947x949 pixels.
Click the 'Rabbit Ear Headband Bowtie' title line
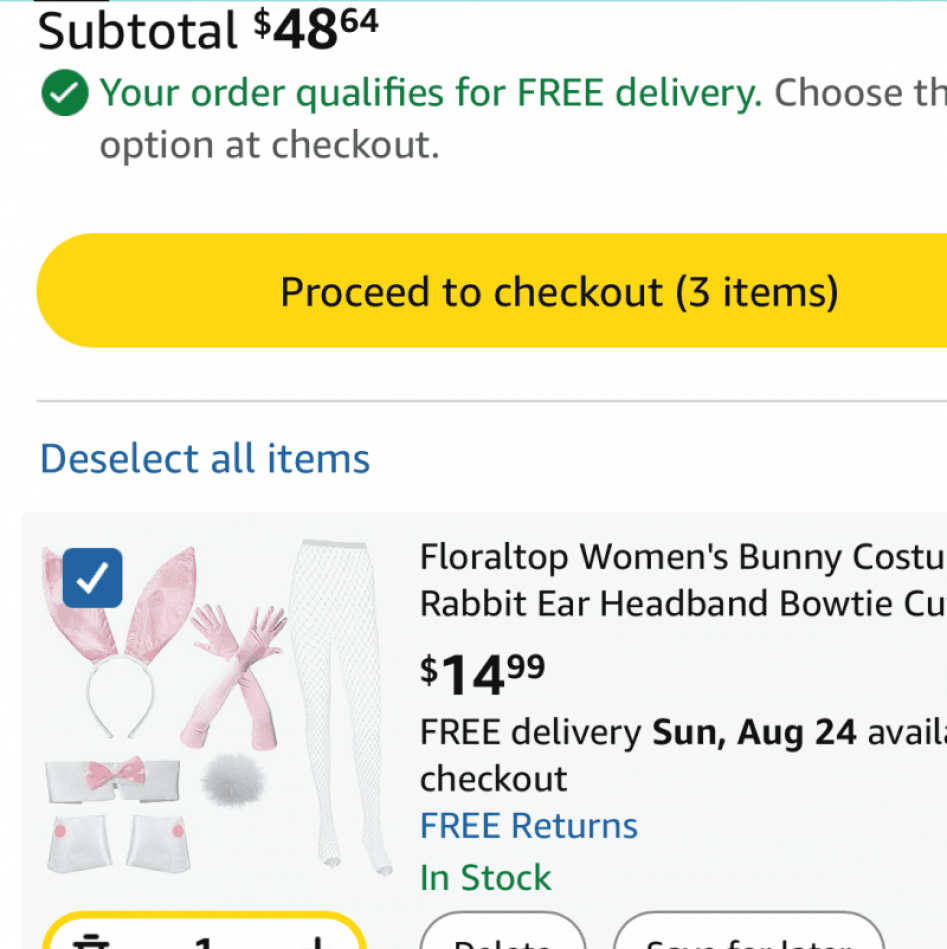pyautogui.click(x=683, y=603)
